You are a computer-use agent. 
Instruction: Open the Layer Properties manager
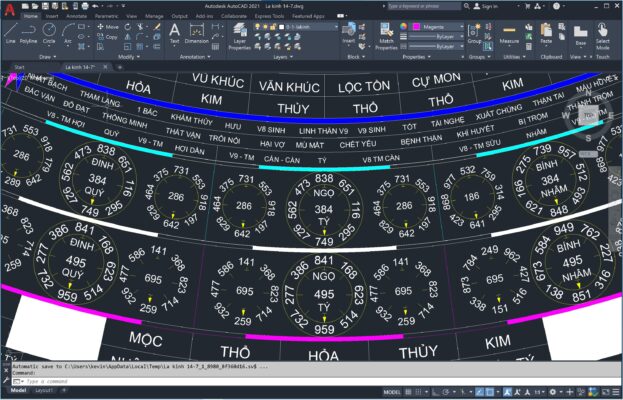point(240,38)
